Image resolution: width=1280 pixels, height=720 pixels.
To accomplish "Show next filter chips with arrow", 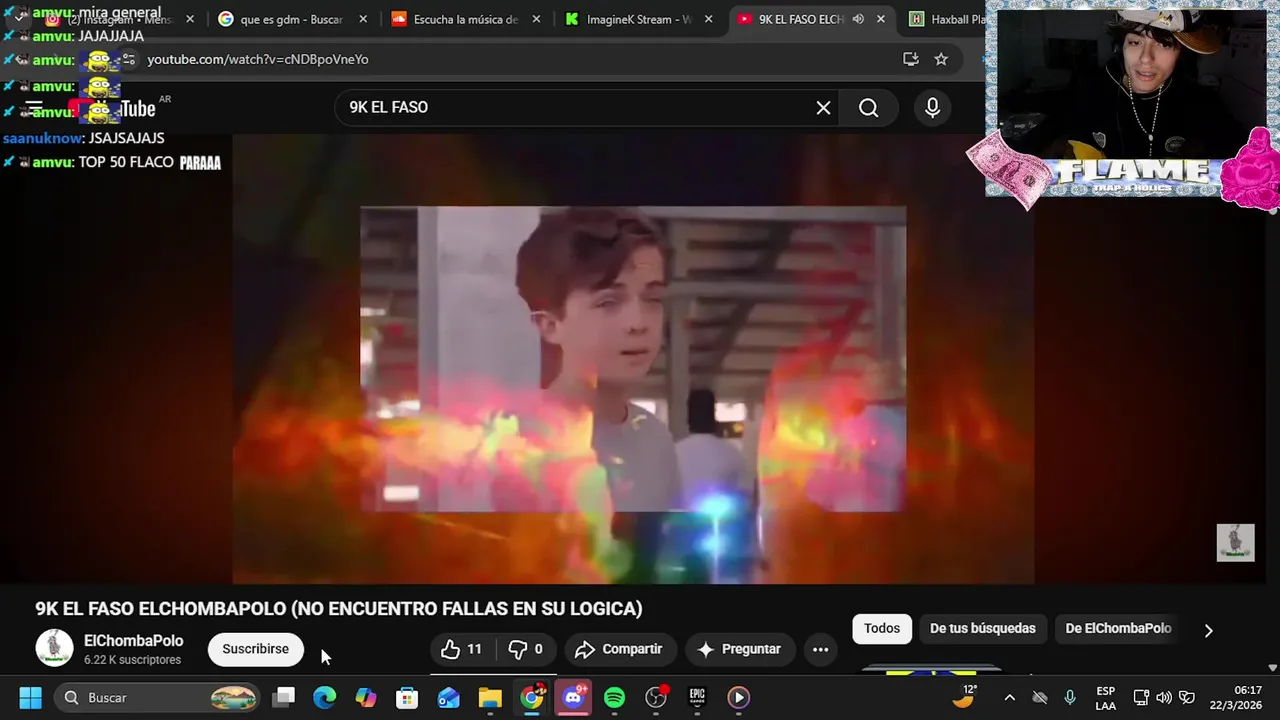I will pyautogui.click(x=1208, y=630).
